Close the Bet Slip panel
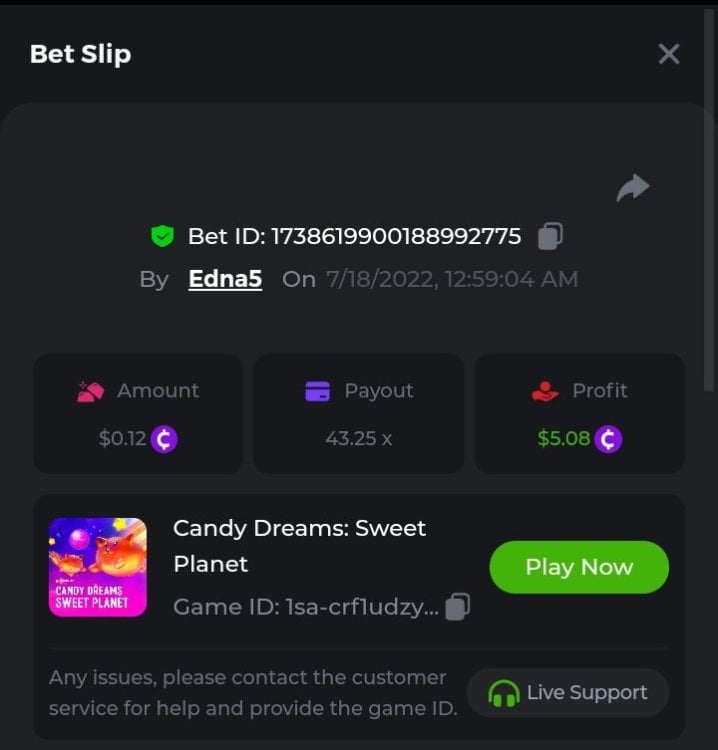 pos(669,54)
